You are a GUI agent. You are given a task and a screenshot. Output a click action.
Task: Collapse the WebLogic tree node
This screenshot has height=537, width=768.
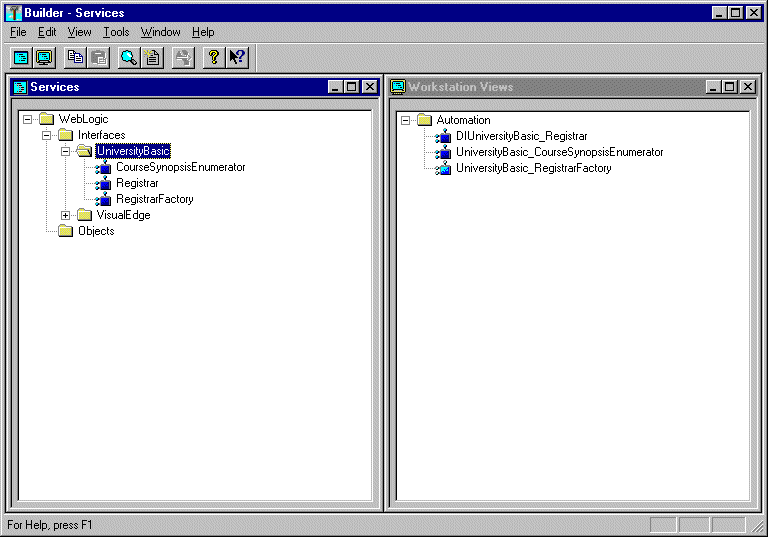click(x=28, y=119)
